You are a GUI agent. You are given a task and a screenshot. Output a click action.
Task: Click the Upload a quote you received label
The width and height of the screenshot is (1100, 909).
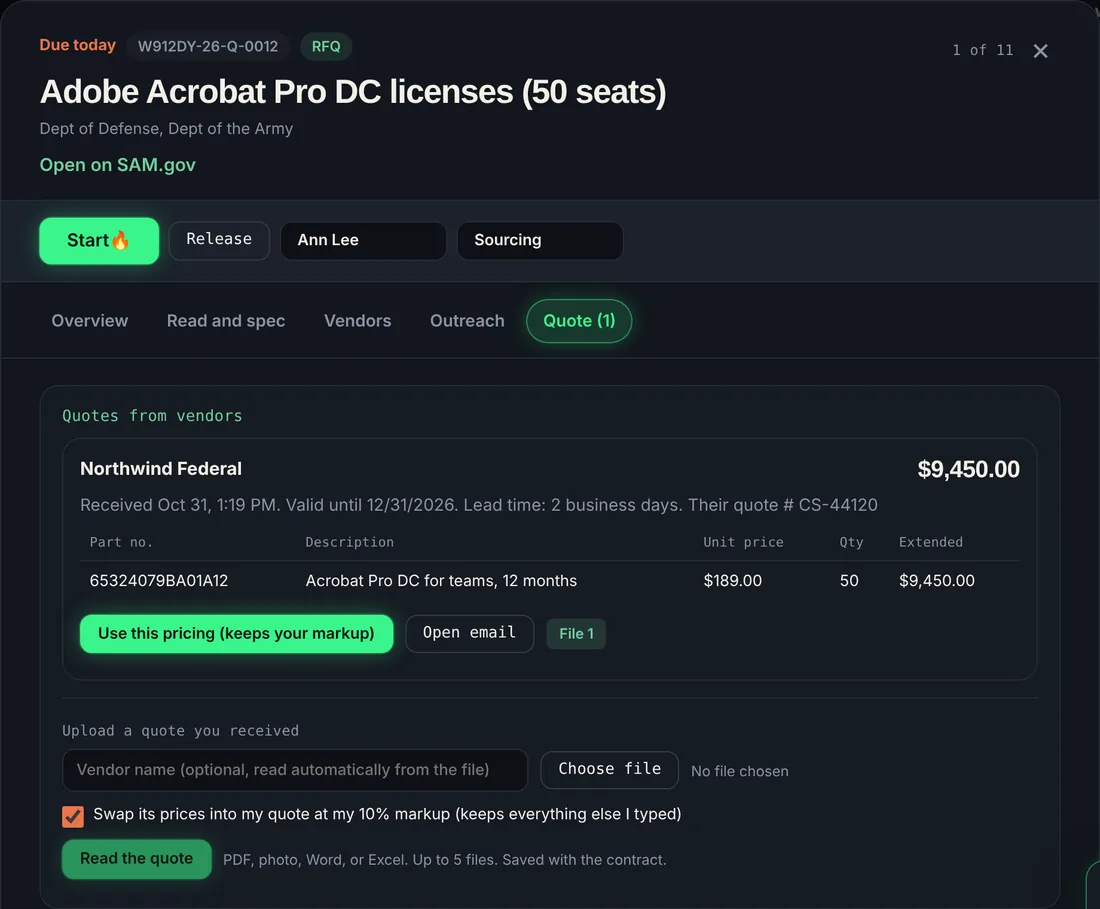pos(180,731)
